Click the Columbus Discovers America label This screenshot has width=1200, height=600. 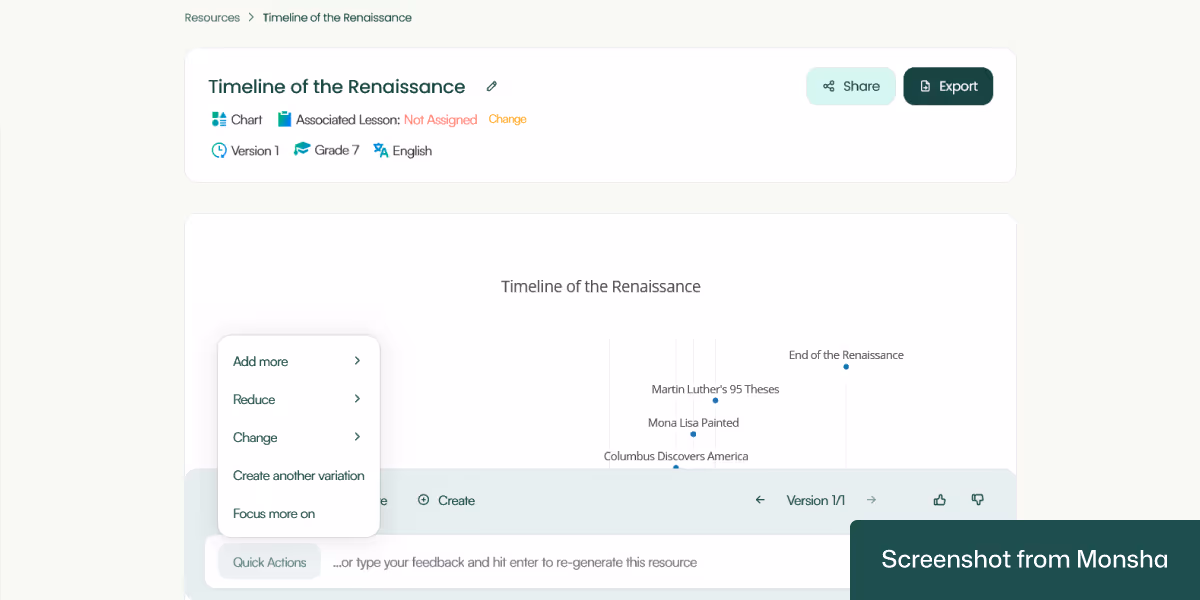(676, 456)
